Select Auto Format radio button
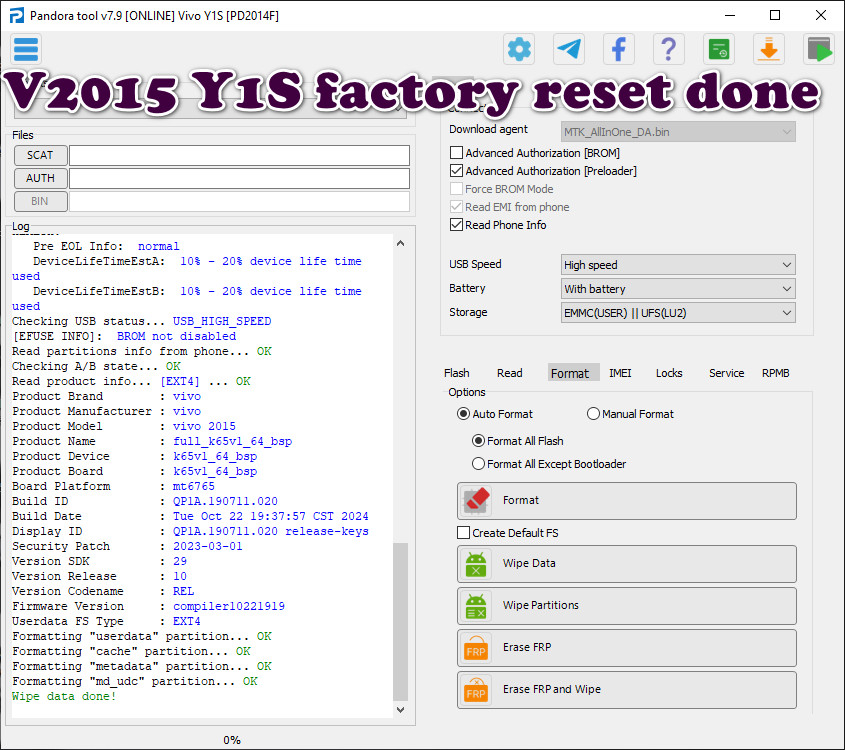This screenshot has height=750, width=845. click(x=463, y=414)
